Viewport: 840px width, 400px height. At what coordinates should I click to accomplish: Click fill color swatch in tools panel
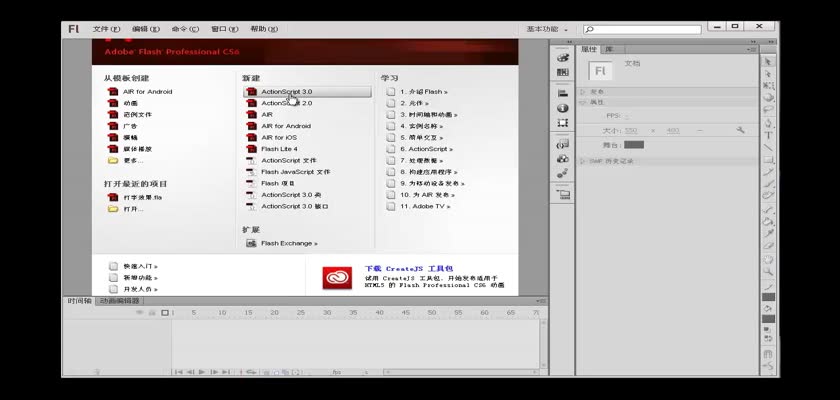(768, 319)
